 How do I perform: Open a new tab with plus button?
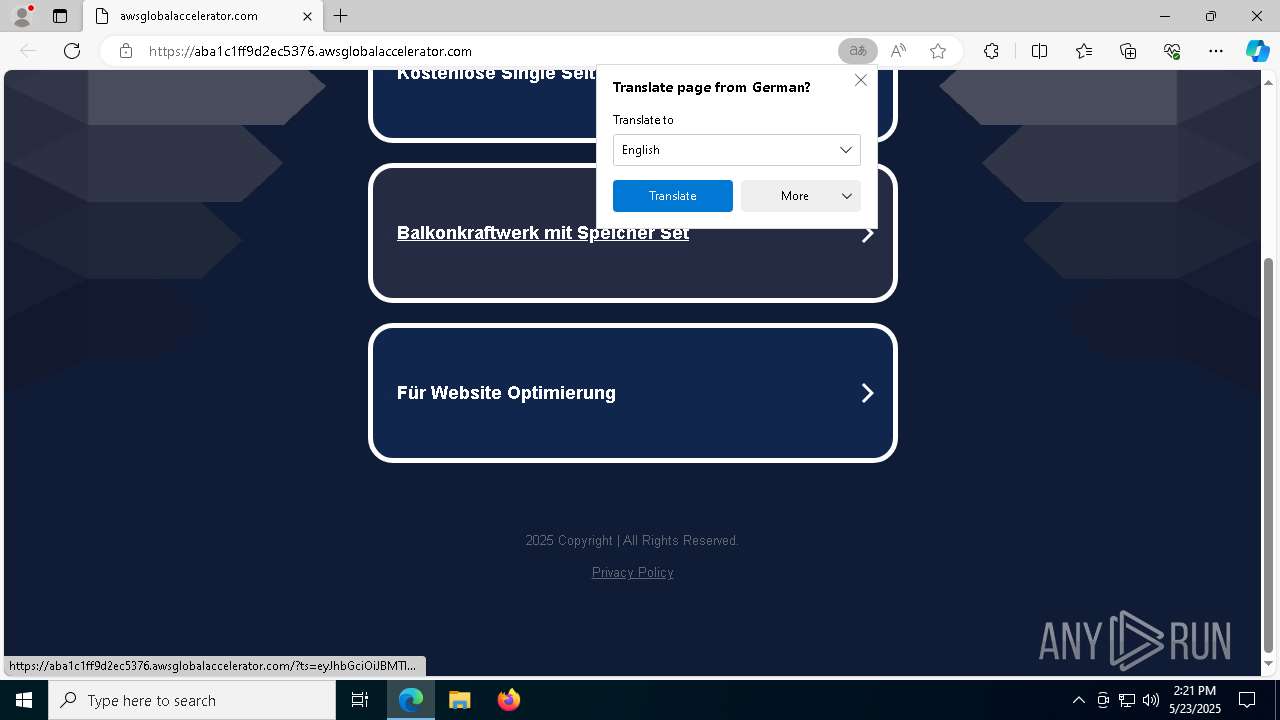[x=340, y=16]
